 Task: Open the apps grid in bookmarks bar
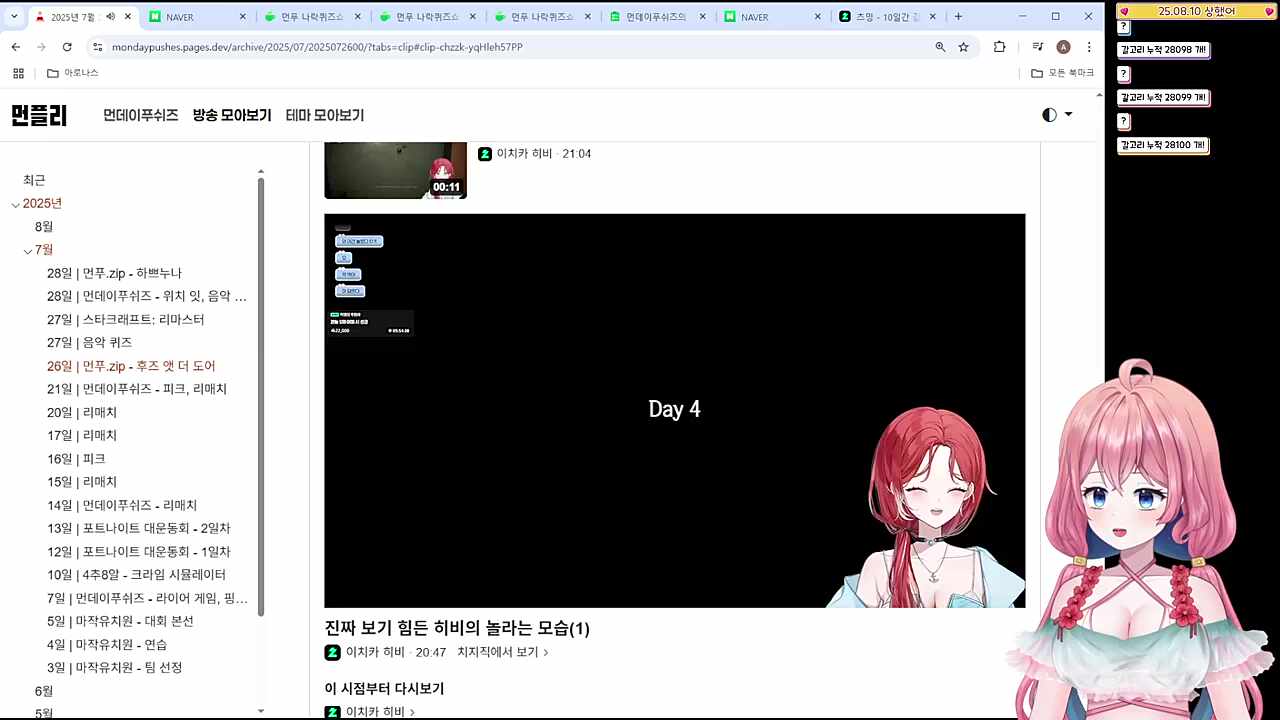tap(18, 73)
